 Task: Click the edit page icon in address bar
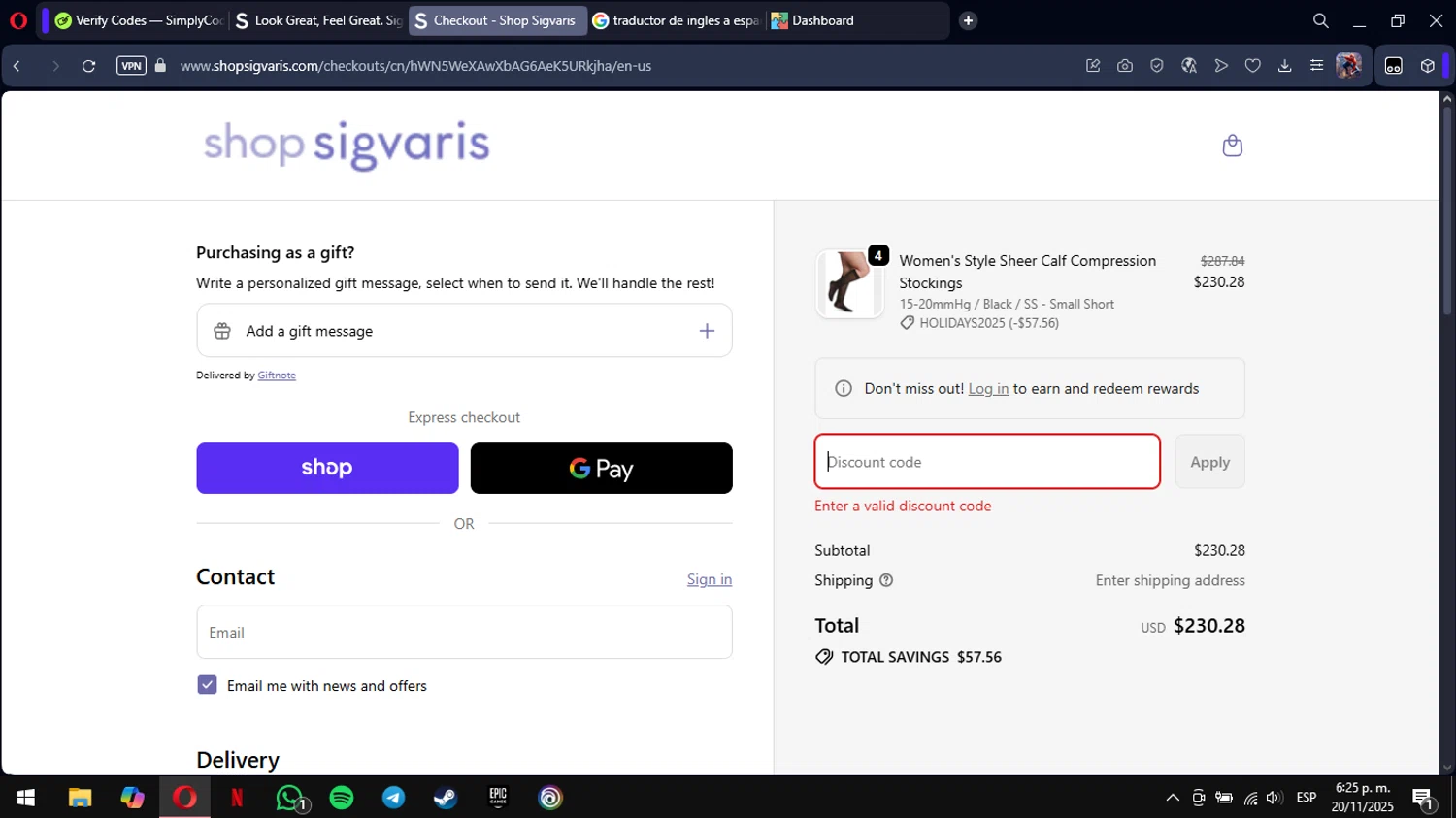pyautogui.click(x=1093, y=66)
